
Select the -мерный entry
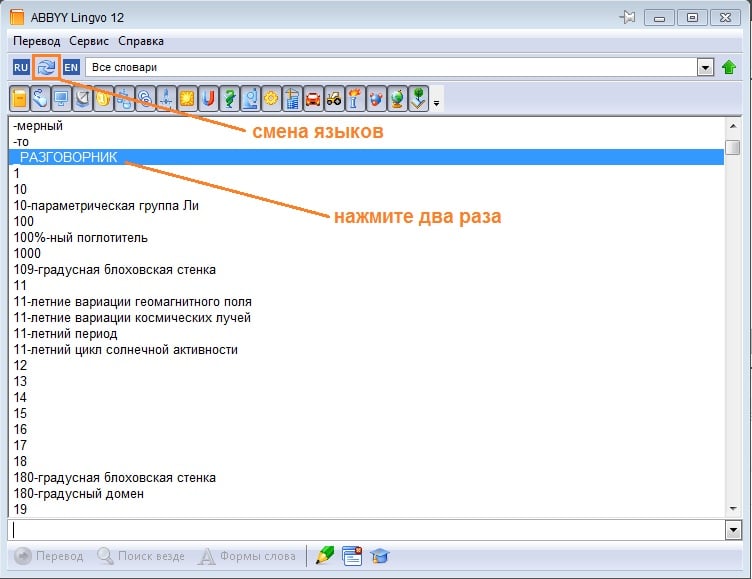click(x=366, y=126)
